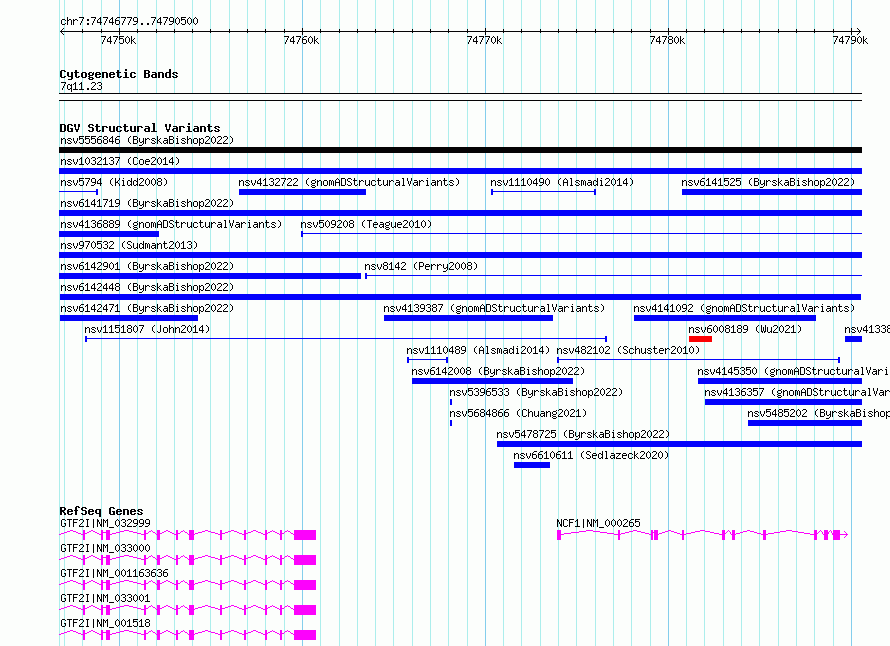Click the 74770k ruler position label
This screenshot has width=890, height=646.
coord(484,40)
